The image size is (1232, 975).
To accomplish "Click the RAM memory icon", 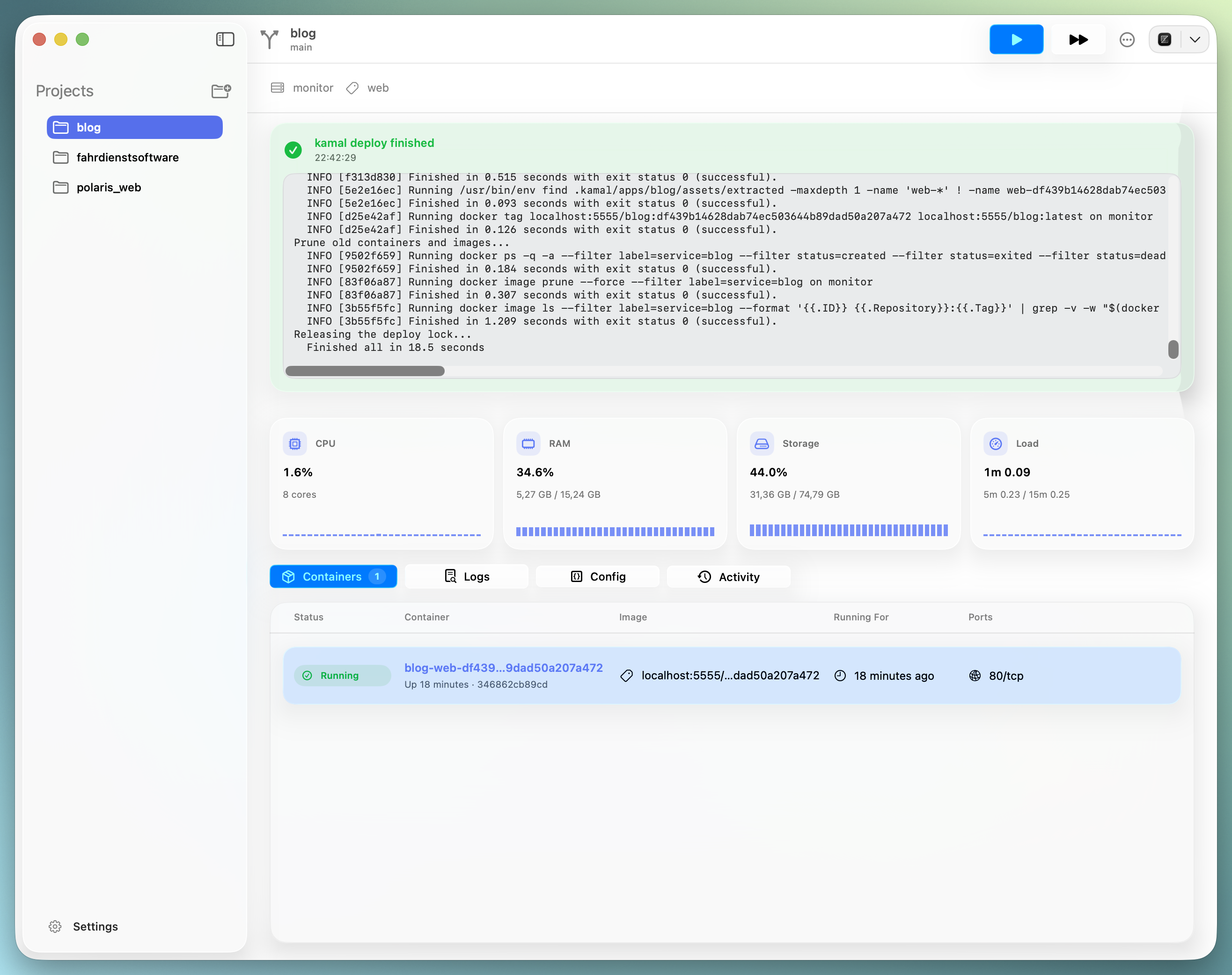I will [528, 444].
